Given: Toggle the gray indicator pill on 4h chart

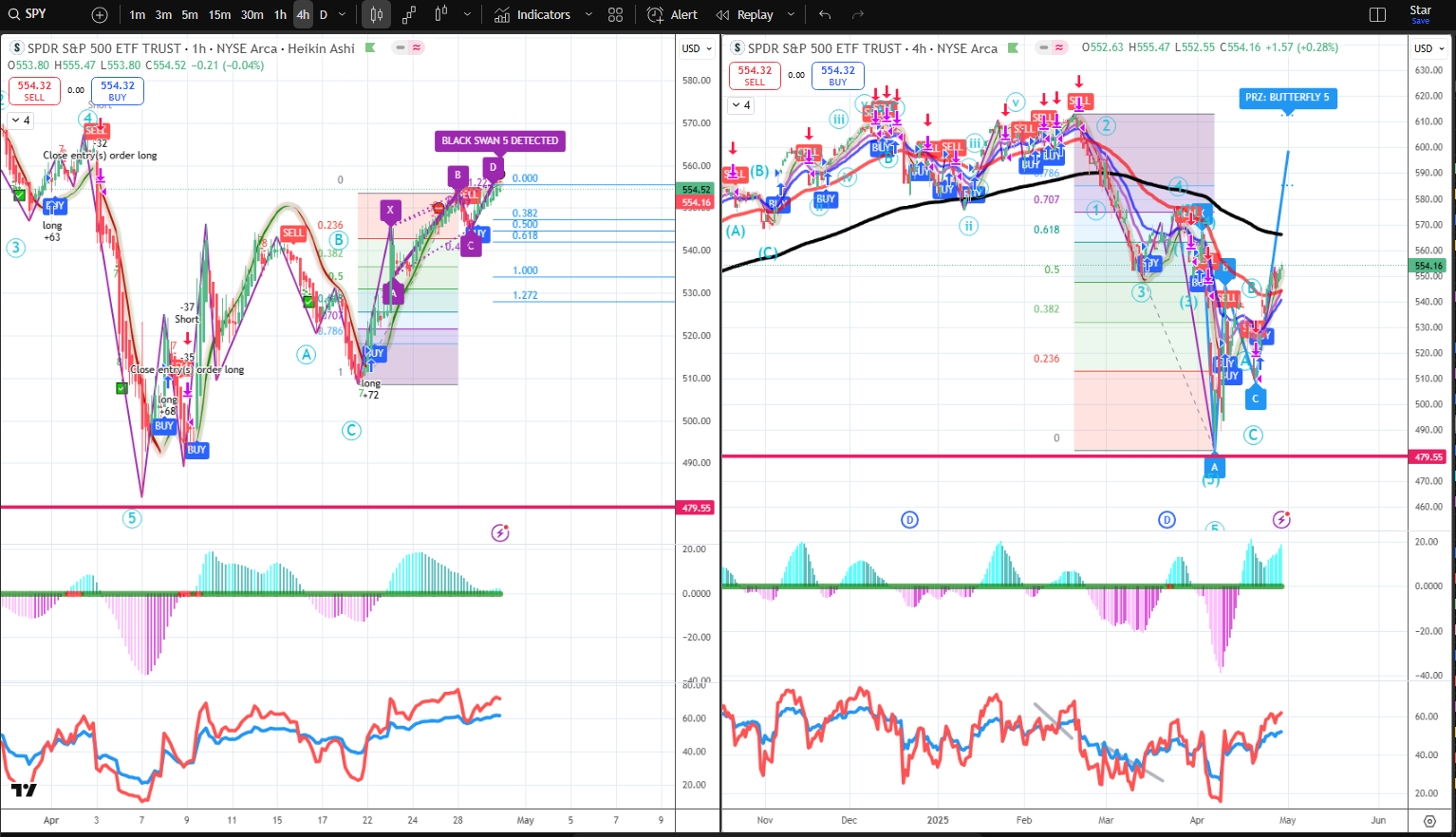Looking at the screenshot, I should [x=1044, y=47].
